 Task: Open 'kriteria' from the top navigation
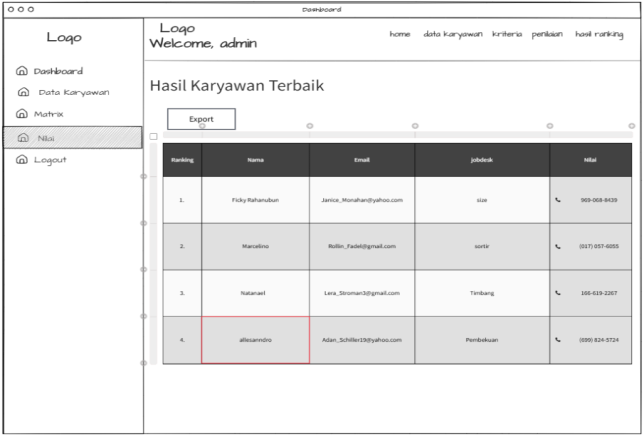507,34
